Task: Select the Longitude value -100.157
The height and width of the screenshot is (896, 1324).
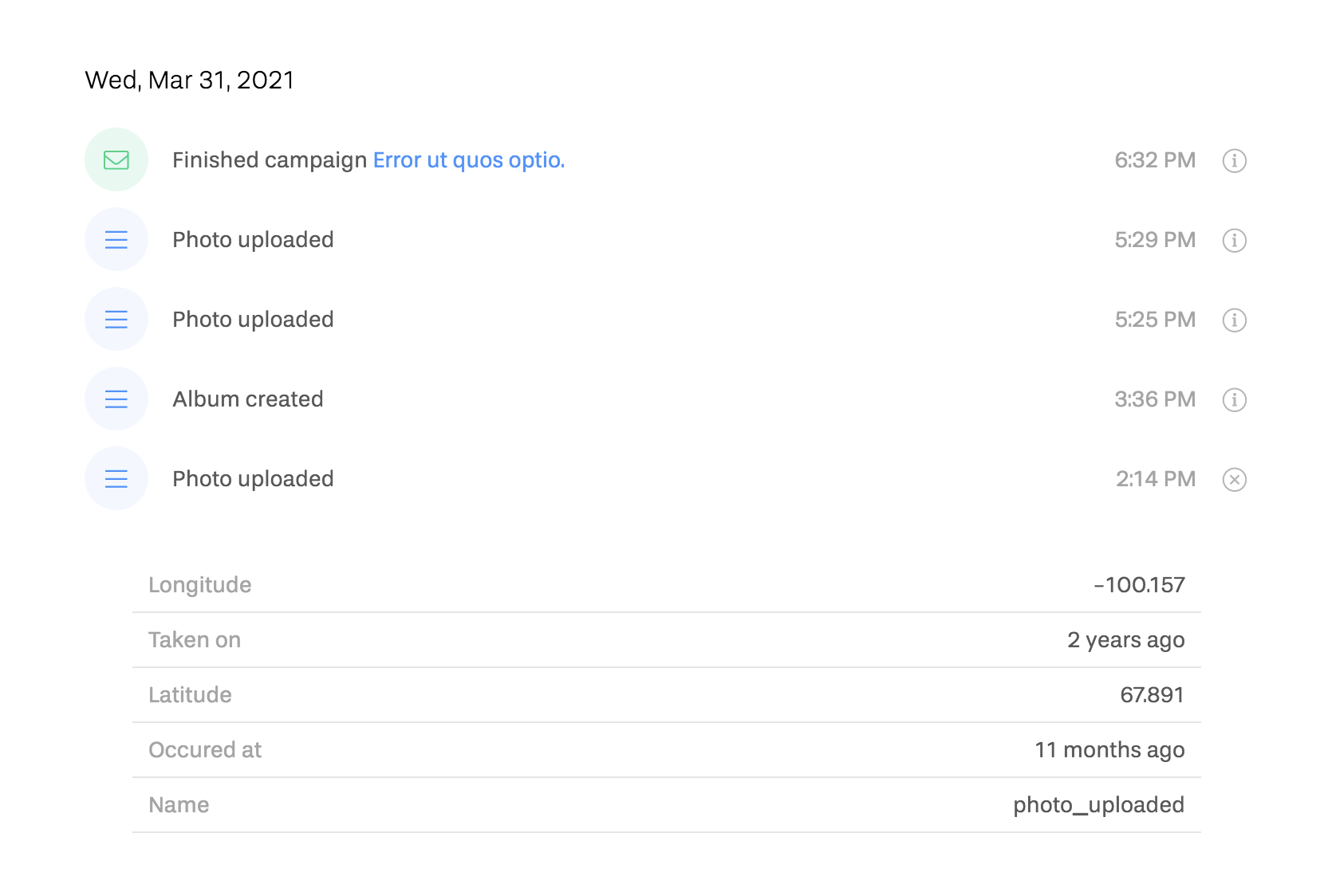Action: coord(1139,585)
